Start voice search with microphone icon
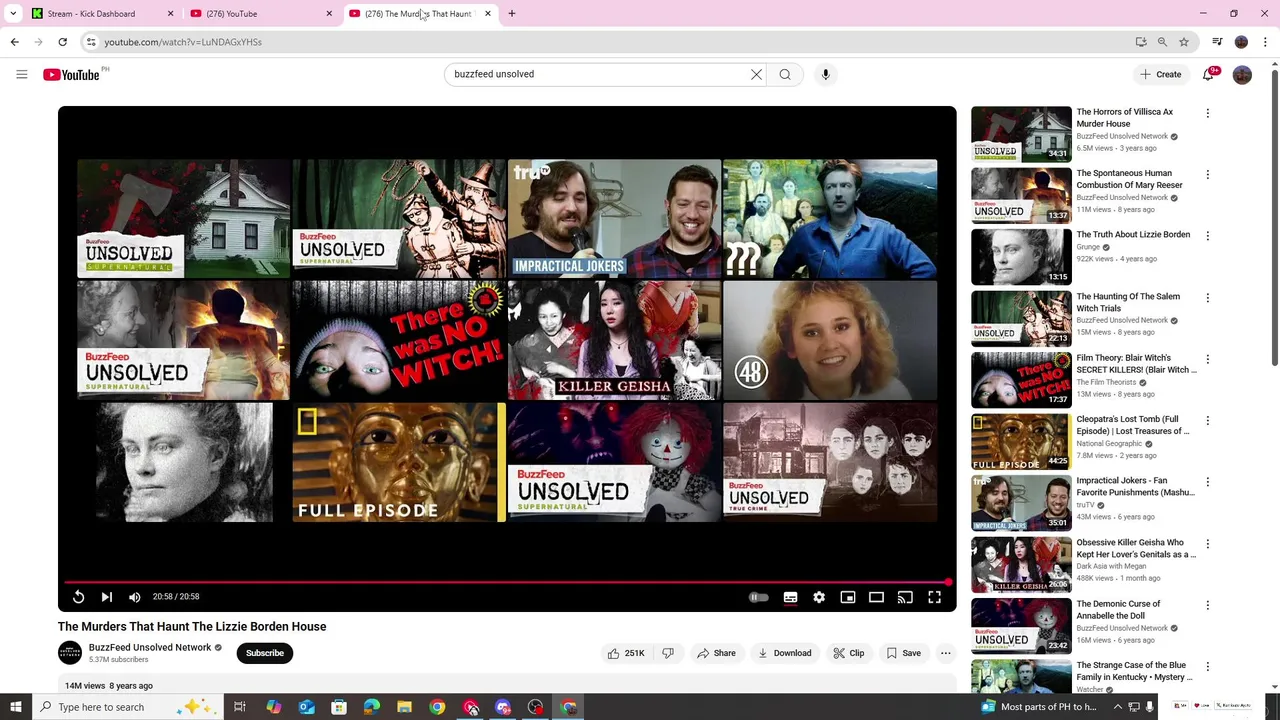Viewport: 1280px width, 720px height. coord(825,74)
